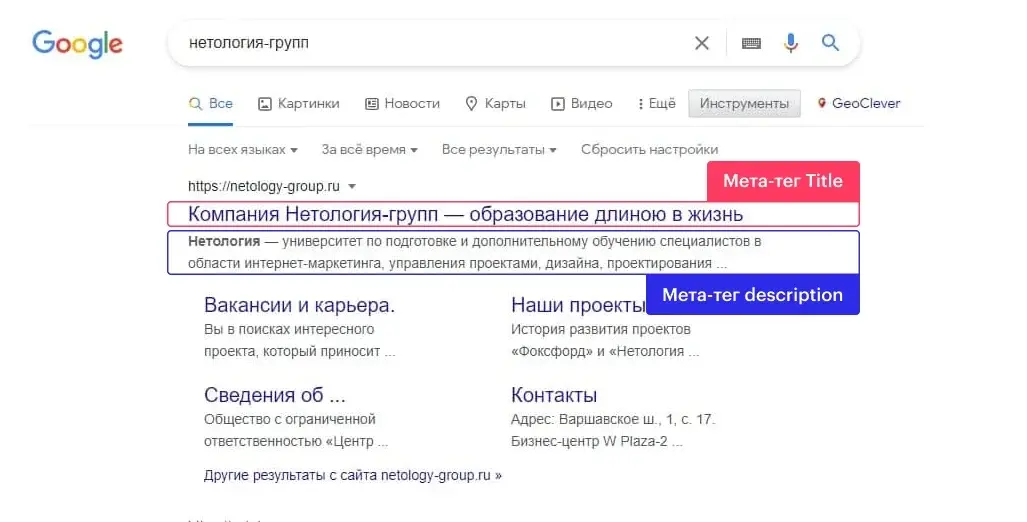The height and width of the screenshot is (522, 1027).
Task: Switch to the Картинки tab
Action: (x=299, y=103)
